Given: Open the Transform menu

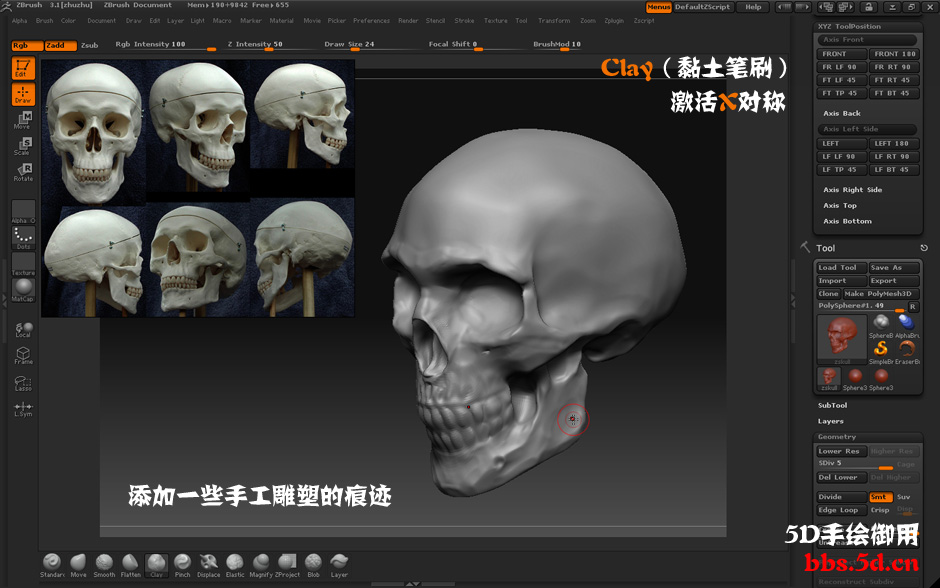Looking at the screenshot, I should pos(554,20).
